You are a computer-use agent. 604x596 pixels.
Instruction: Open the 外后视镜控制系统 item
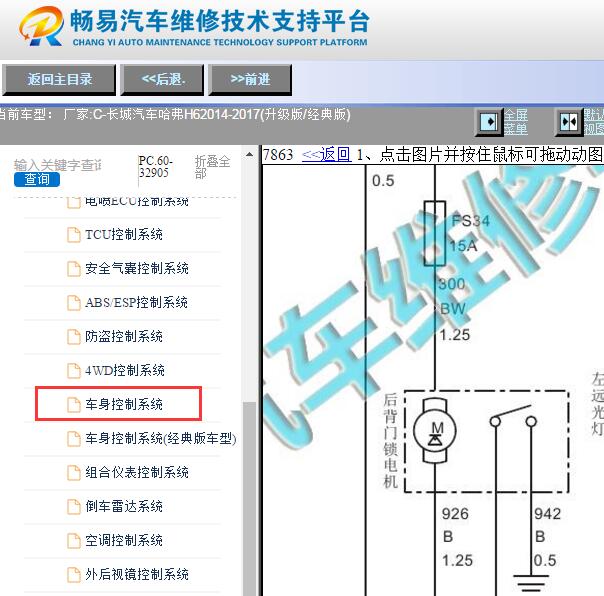(x=137, y=574)
